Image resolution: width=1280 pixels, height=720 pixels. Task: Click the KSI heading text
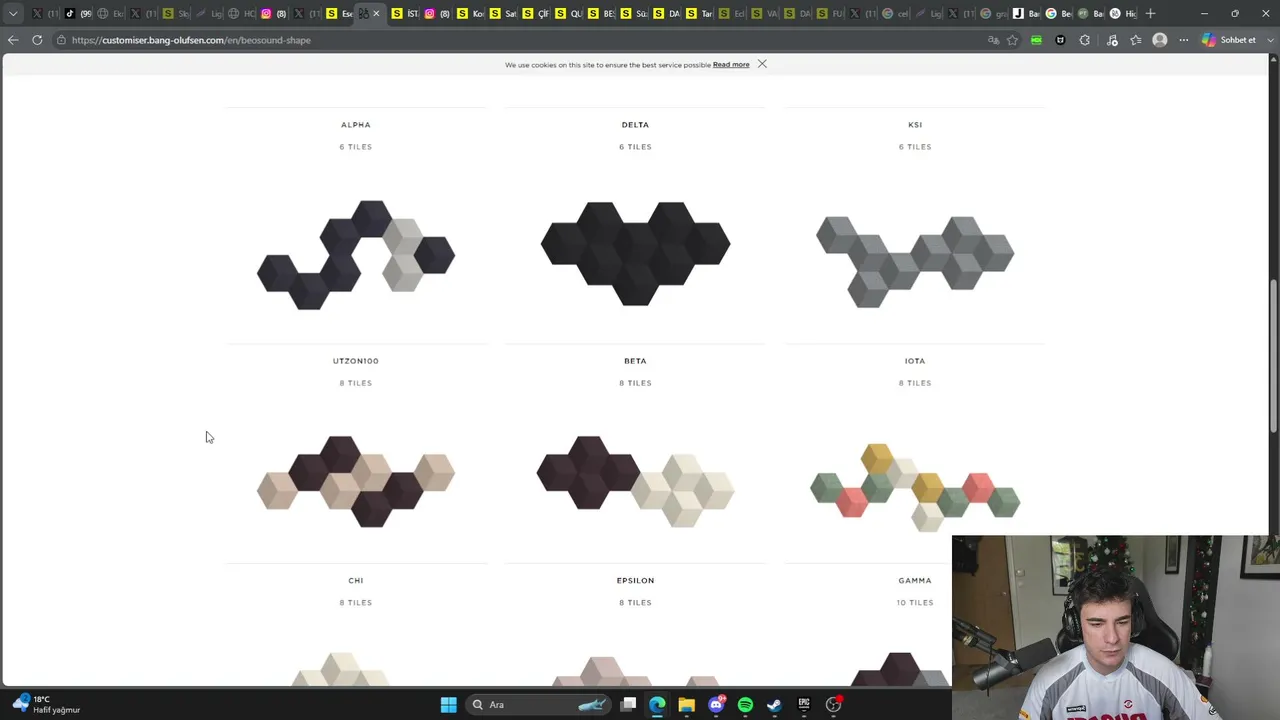915,125
